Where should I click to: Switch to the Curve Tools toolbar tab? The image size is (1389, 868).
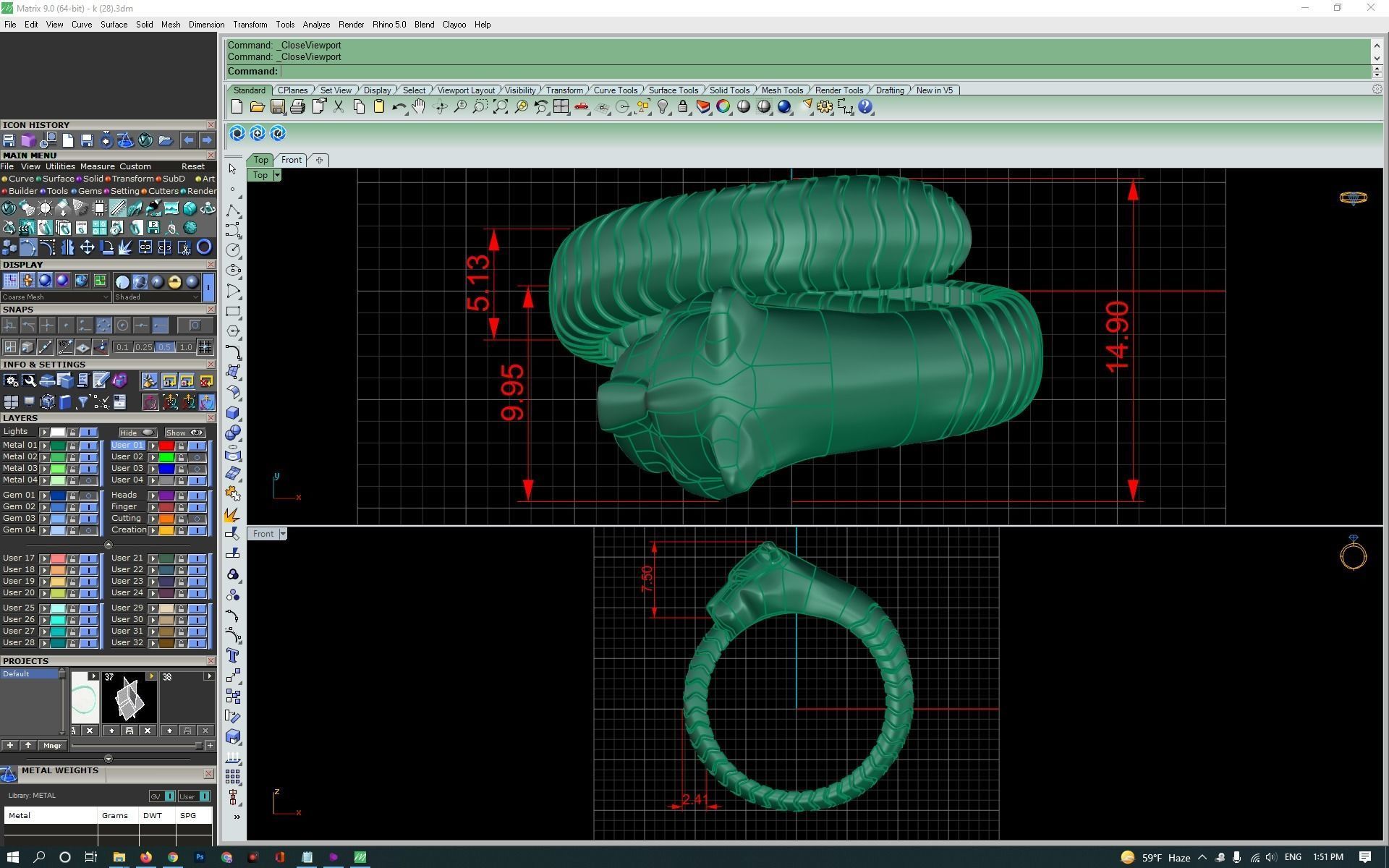point(616,90)
